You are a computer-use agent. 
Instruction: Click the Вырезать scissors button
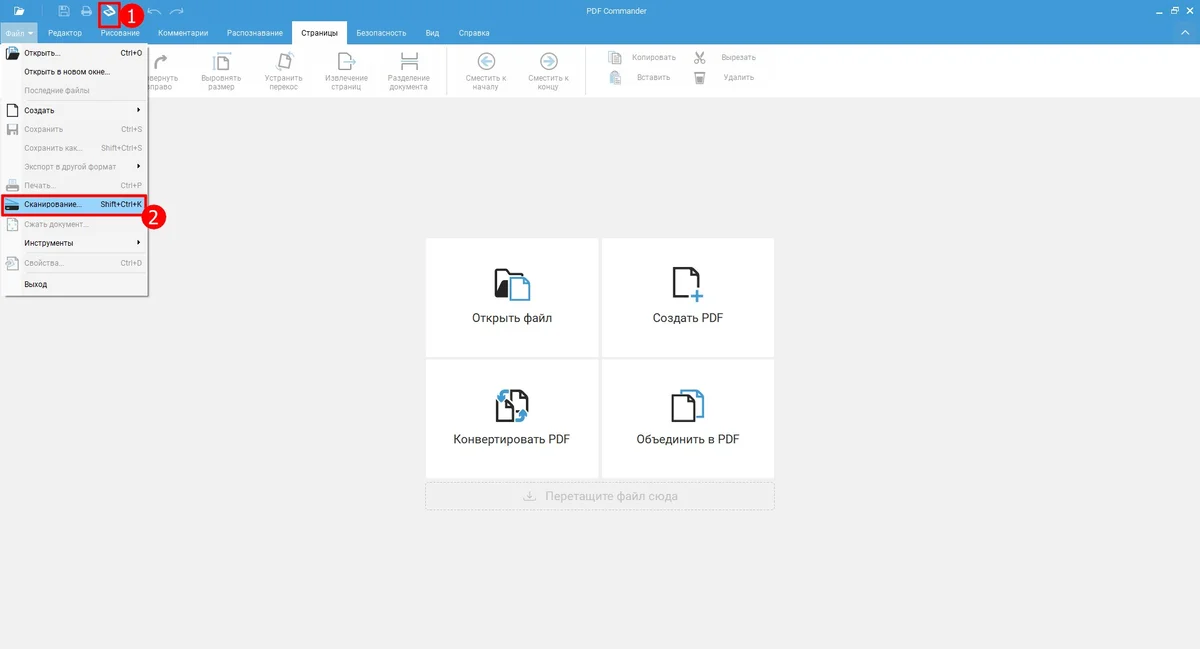coord(726,58)
